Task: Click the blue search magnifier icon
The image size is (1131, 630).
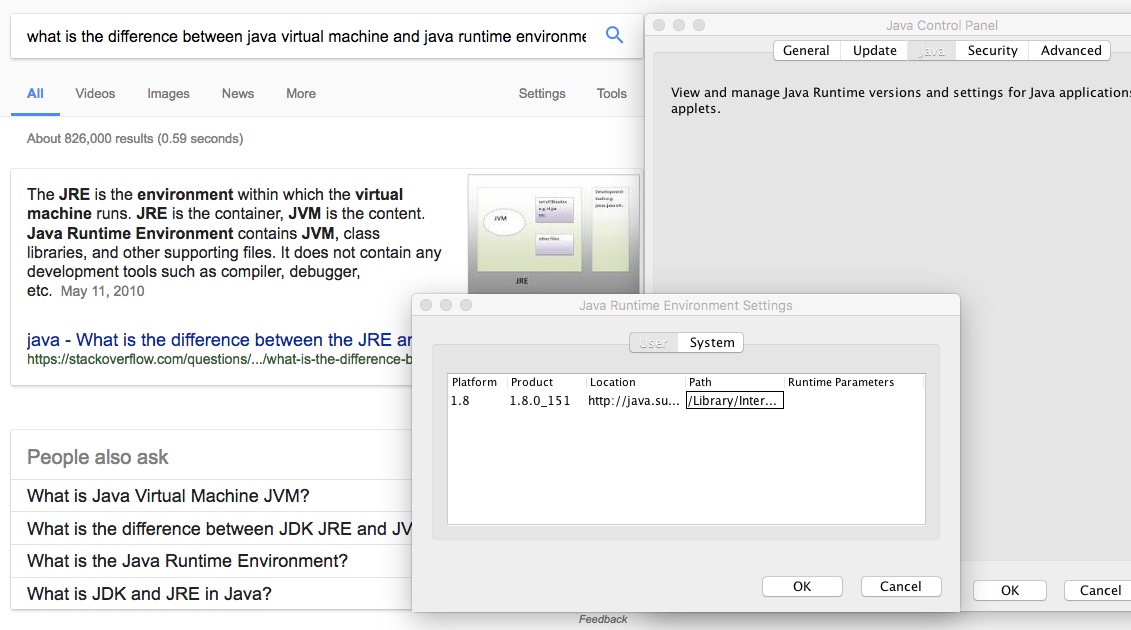Action: click(614, 35)
